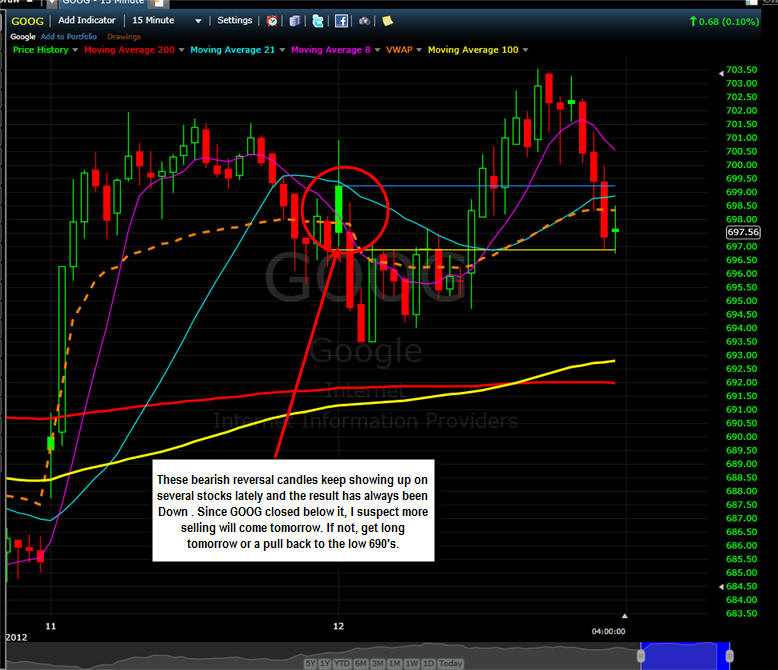Open the Price History dropdown arrow

pyautogui.click(x=75, y=50)
